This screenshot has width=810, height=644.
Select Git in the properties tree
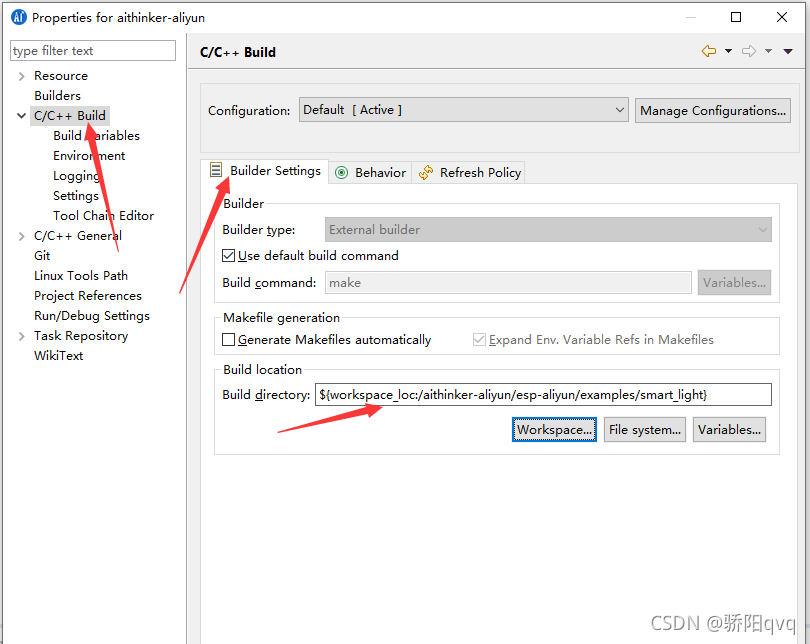[x=42, y=256]
